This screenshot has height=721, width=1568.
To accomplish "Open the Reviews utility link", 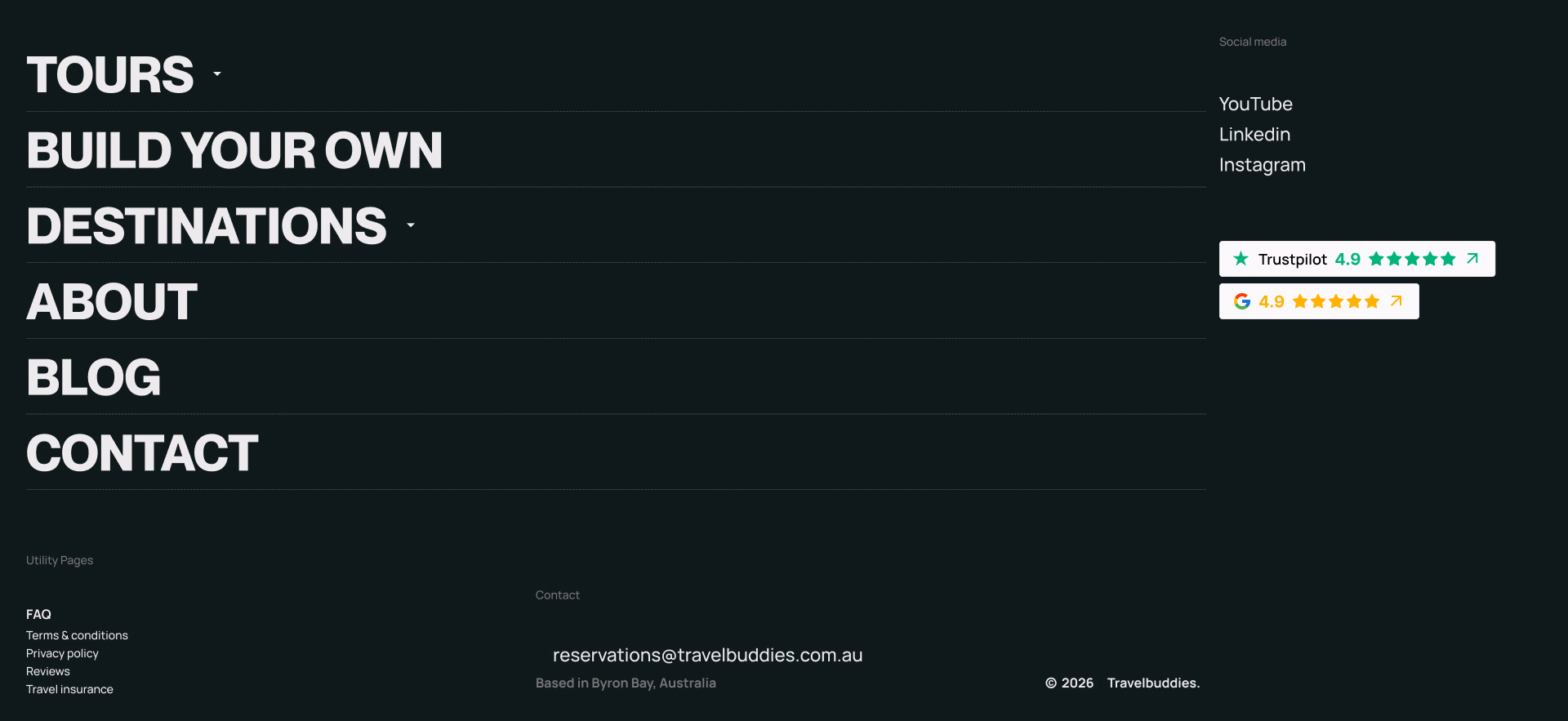I will [48, 671].
